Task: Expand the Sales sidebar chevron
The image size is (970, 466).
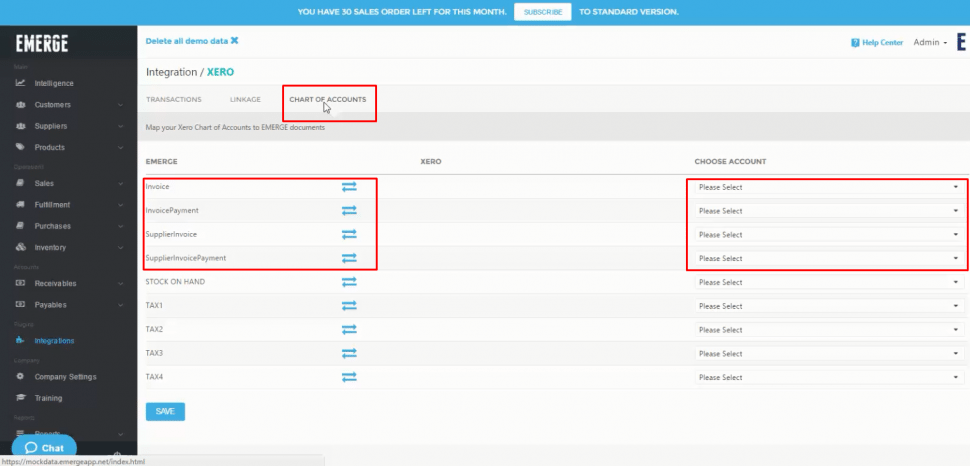Action: (121, 183)
